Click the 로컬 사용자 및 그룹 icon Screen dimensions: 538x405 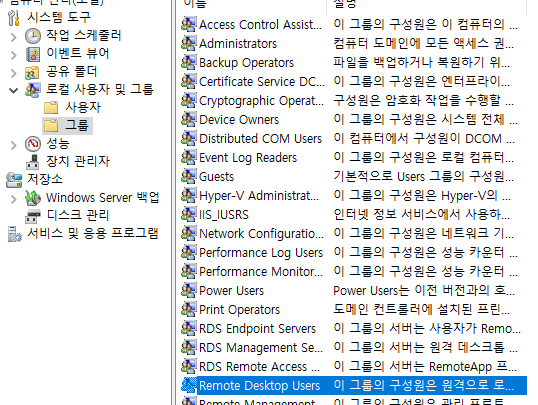(33, 90)
